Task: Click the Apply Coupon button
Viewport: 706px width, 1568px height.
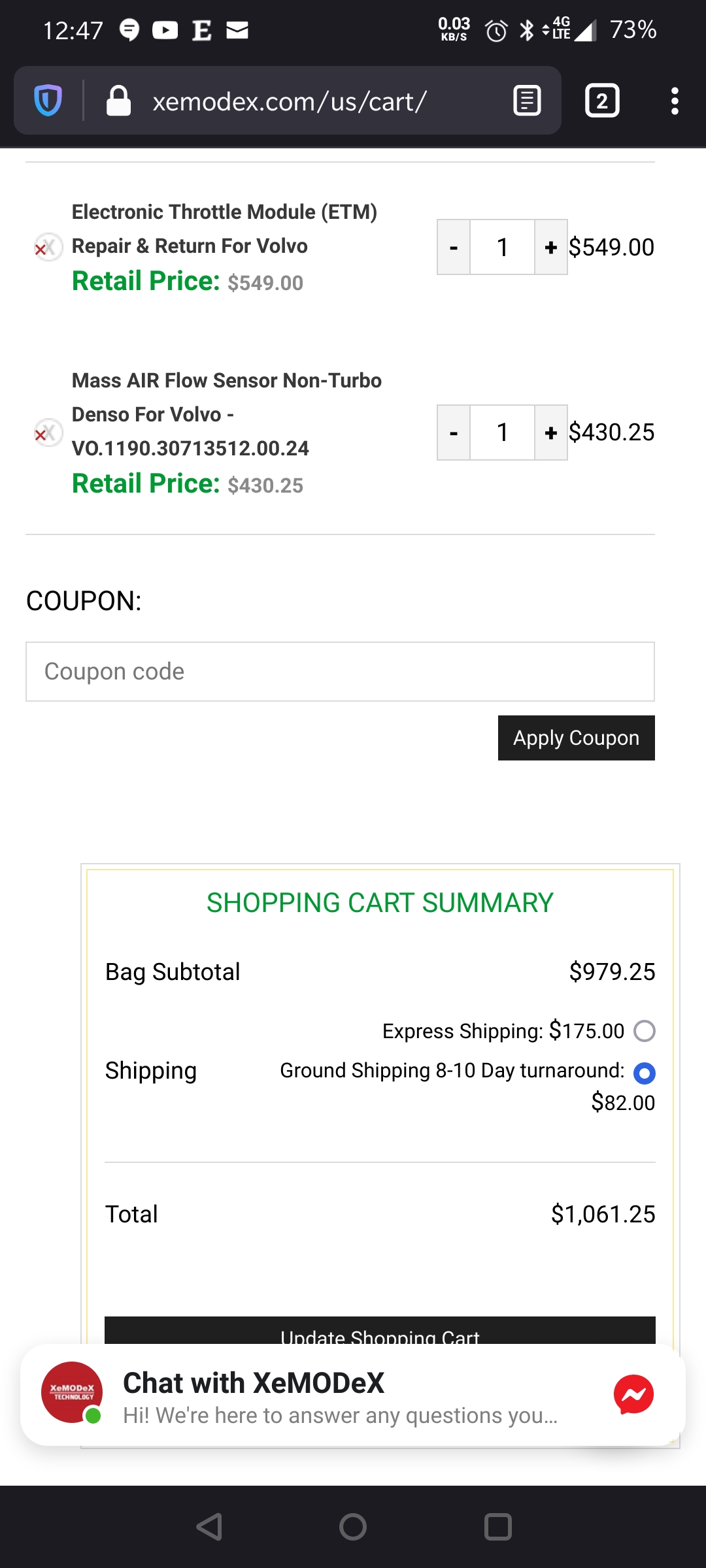Action: tap(576, 738)
